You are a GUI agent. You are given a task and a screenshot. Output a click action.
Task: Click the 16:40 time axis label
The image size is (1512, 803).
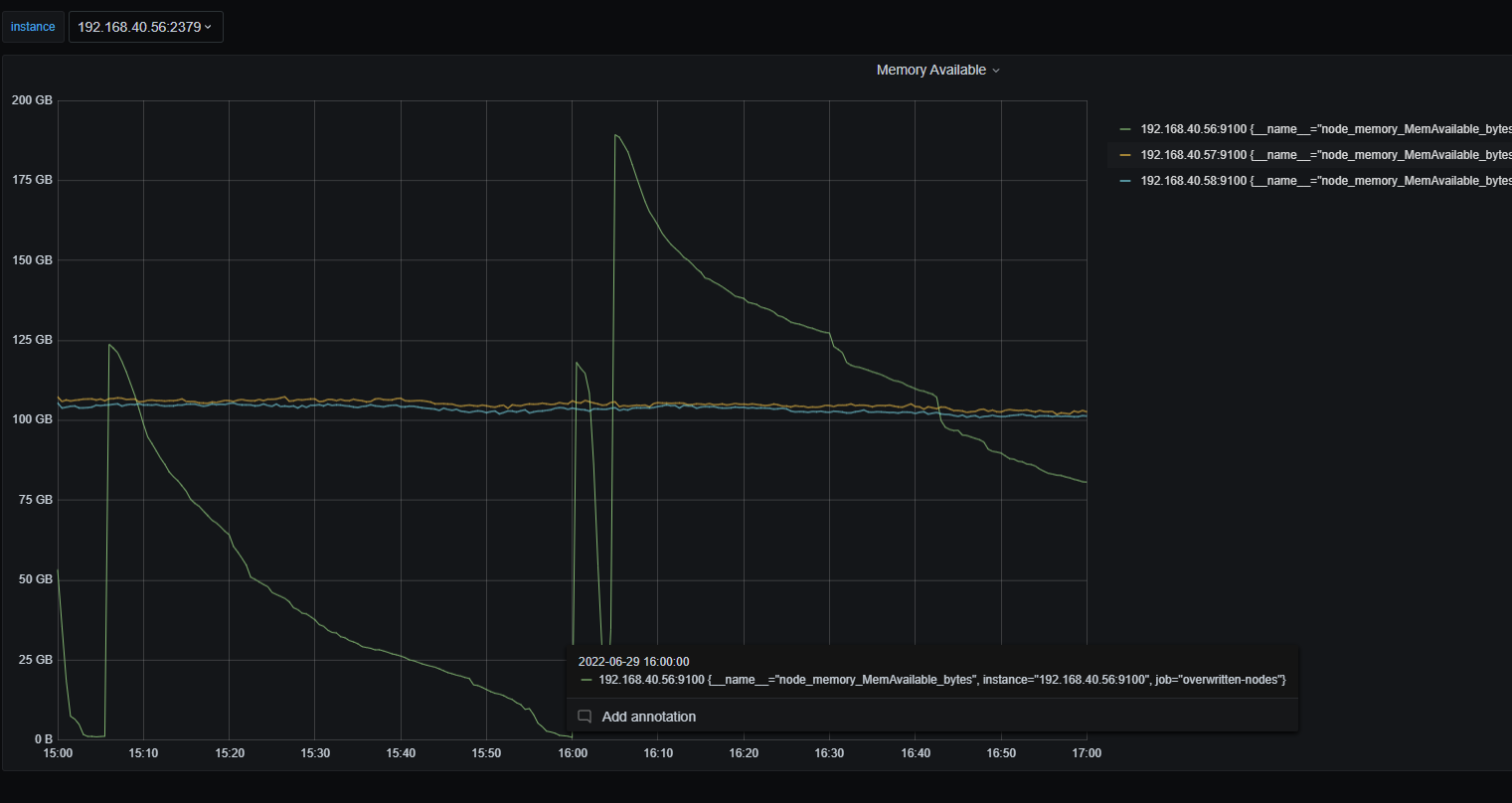coord(916,753)
